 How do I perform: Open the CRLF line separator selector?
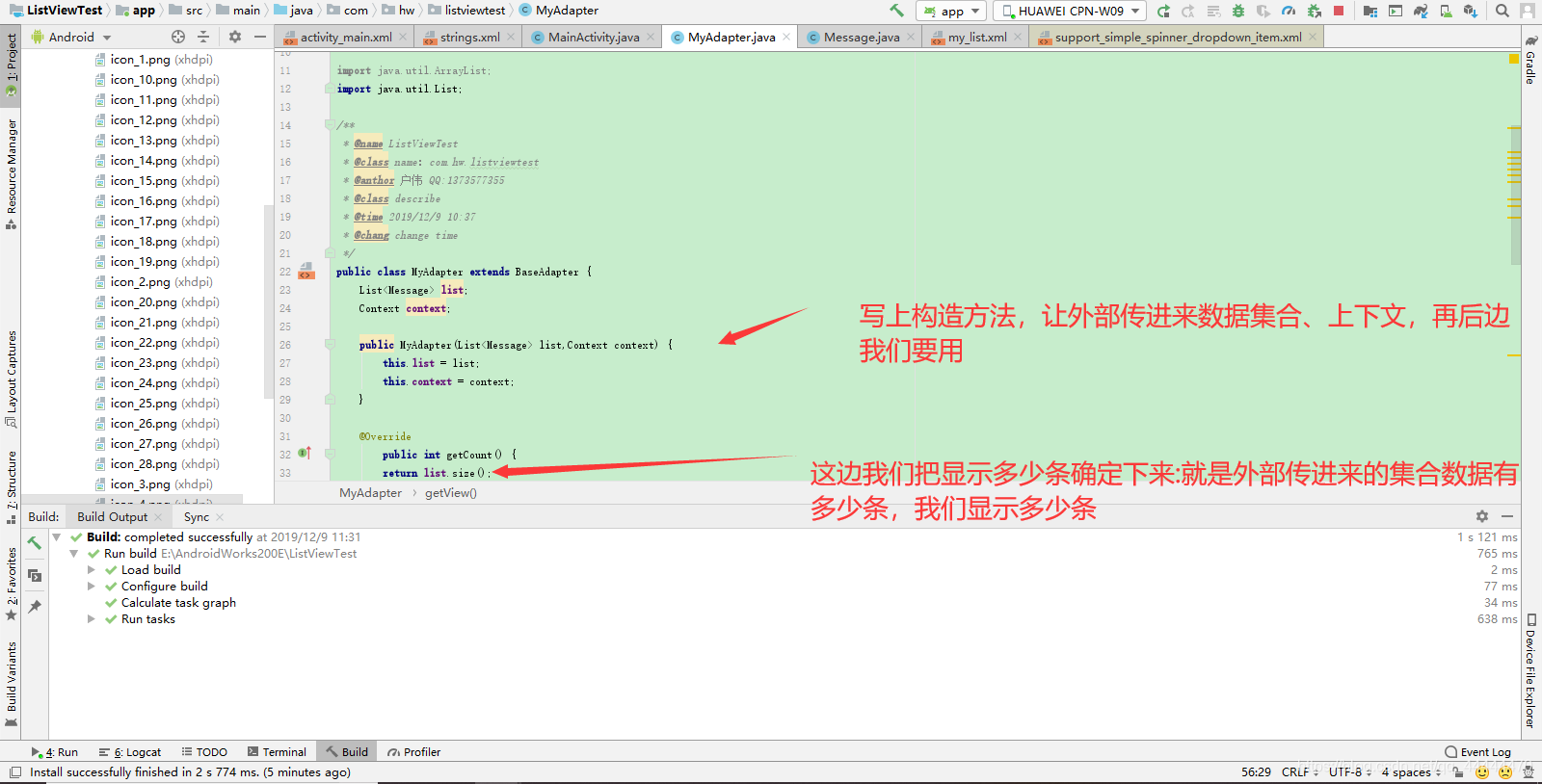(x=1300, y=772)
